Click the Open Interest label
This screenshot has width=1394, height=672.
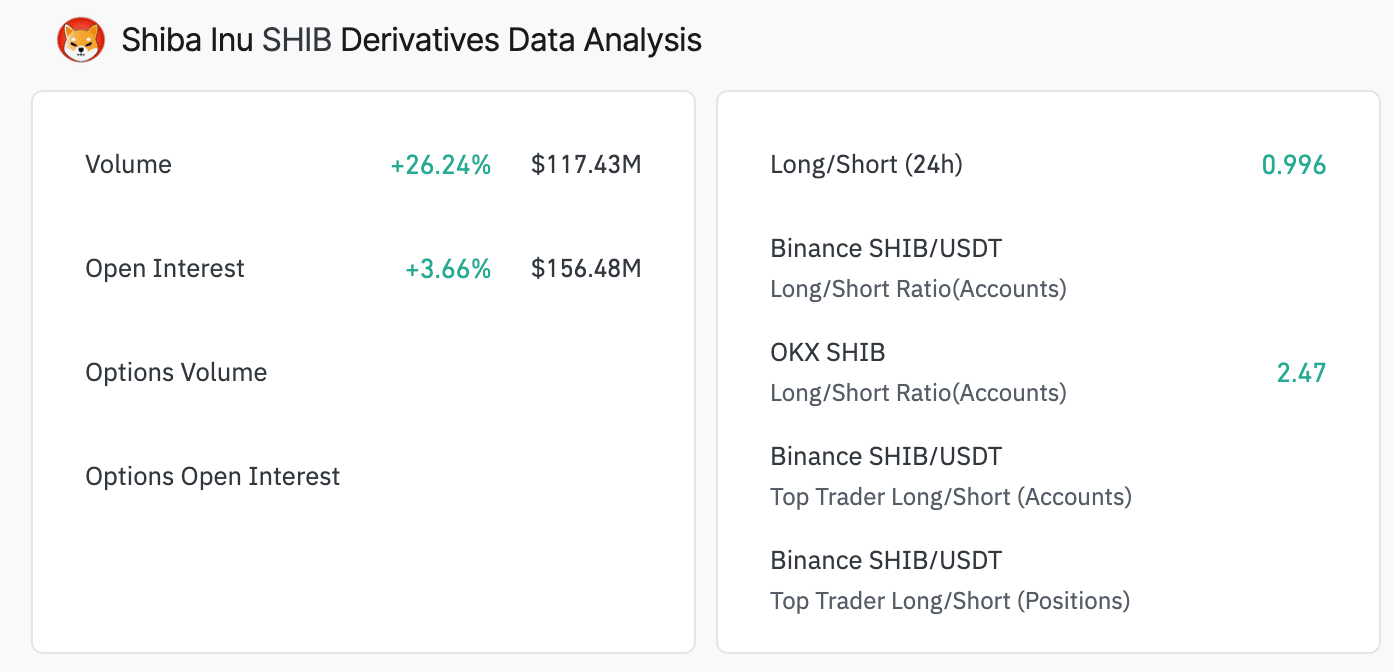pyautogui.click(x=165, y=269)
